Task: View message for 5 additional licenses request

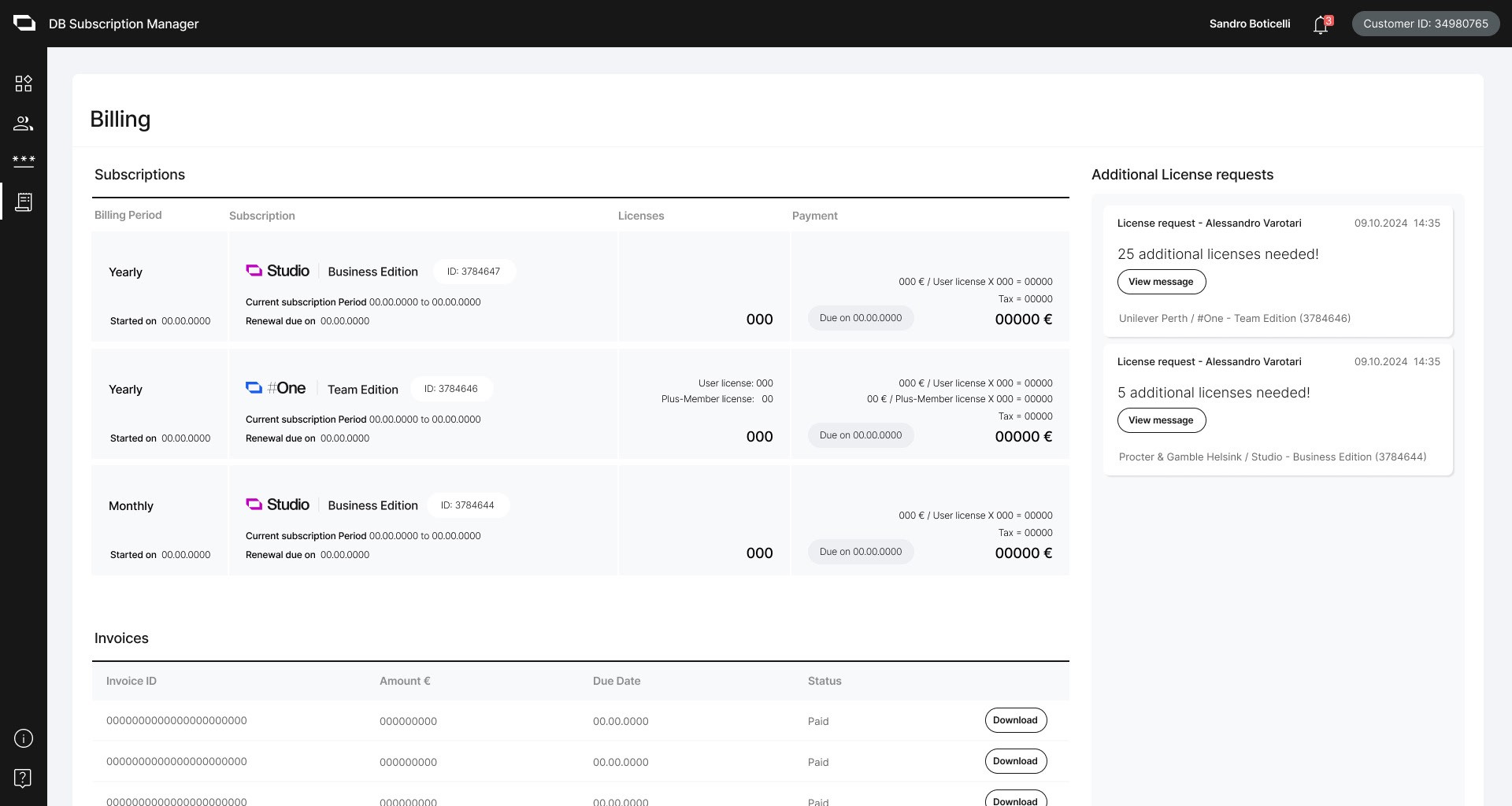Action: pos(1161,420)
